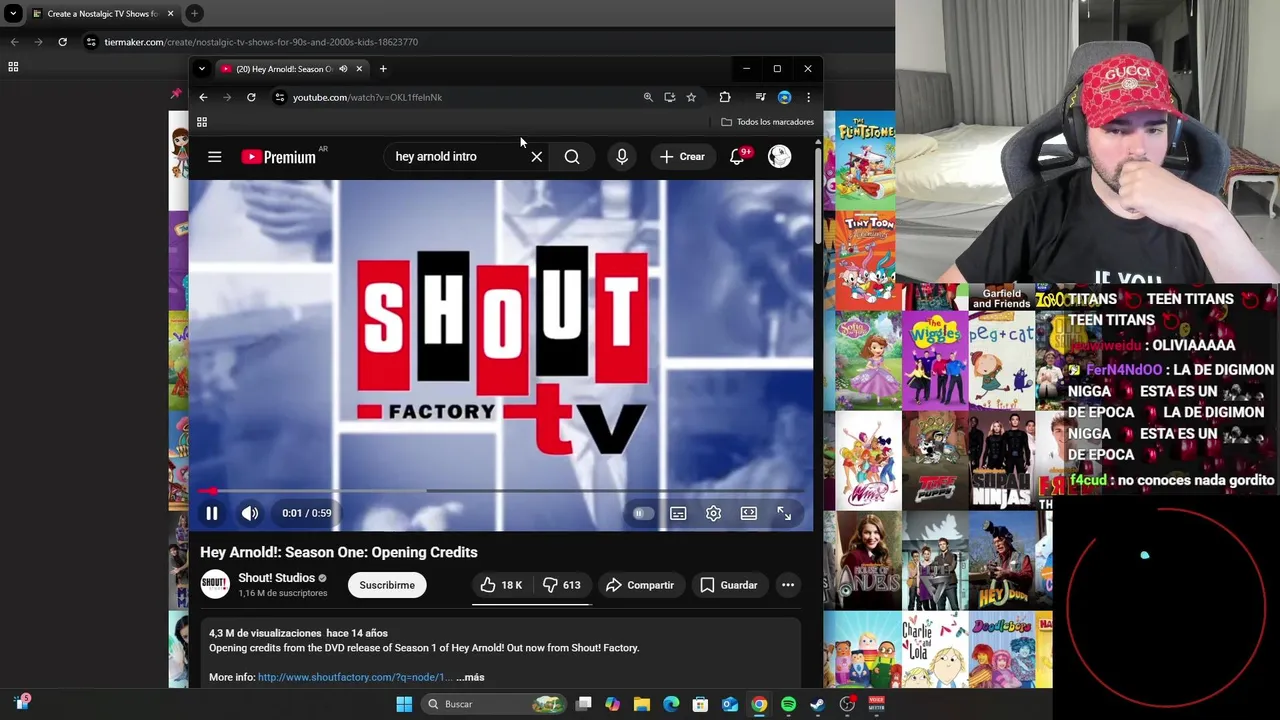Select the Peg+Cat tier thumbnail
The width and height of the screenshot is (1280, 720).
(1002, 361)
